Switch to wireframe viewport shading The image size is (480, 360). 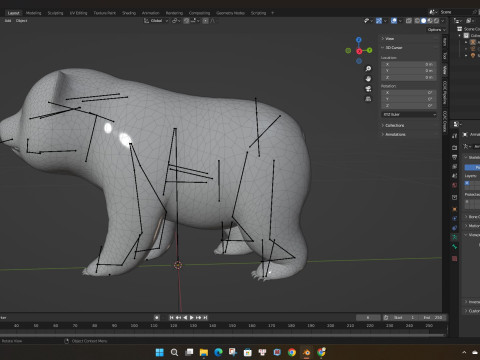click(417, 21)
